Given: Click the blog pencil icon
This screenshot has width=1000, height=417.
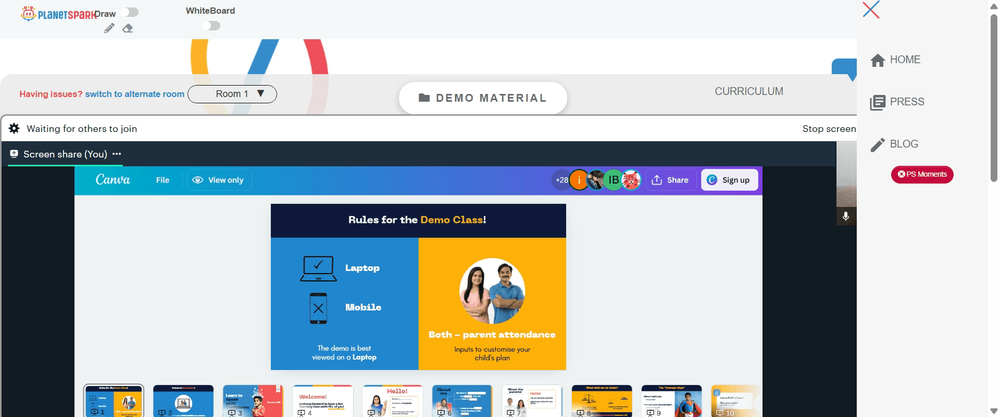Looking at the screenshot, I should 878,145.
